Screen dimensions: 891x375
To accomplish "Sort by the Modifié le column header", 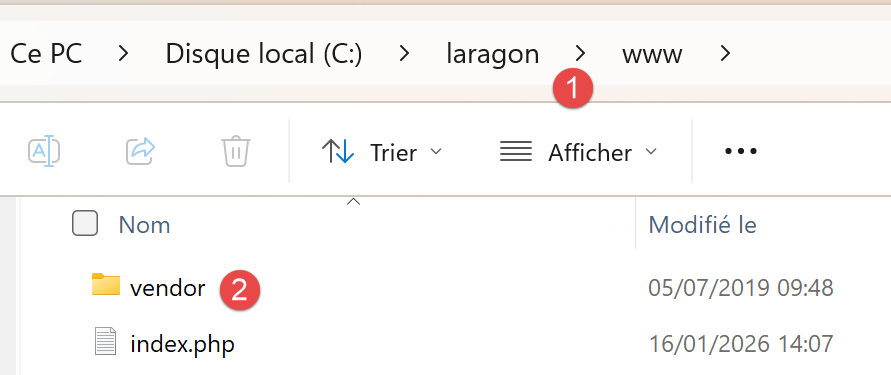I will (702, 225).
